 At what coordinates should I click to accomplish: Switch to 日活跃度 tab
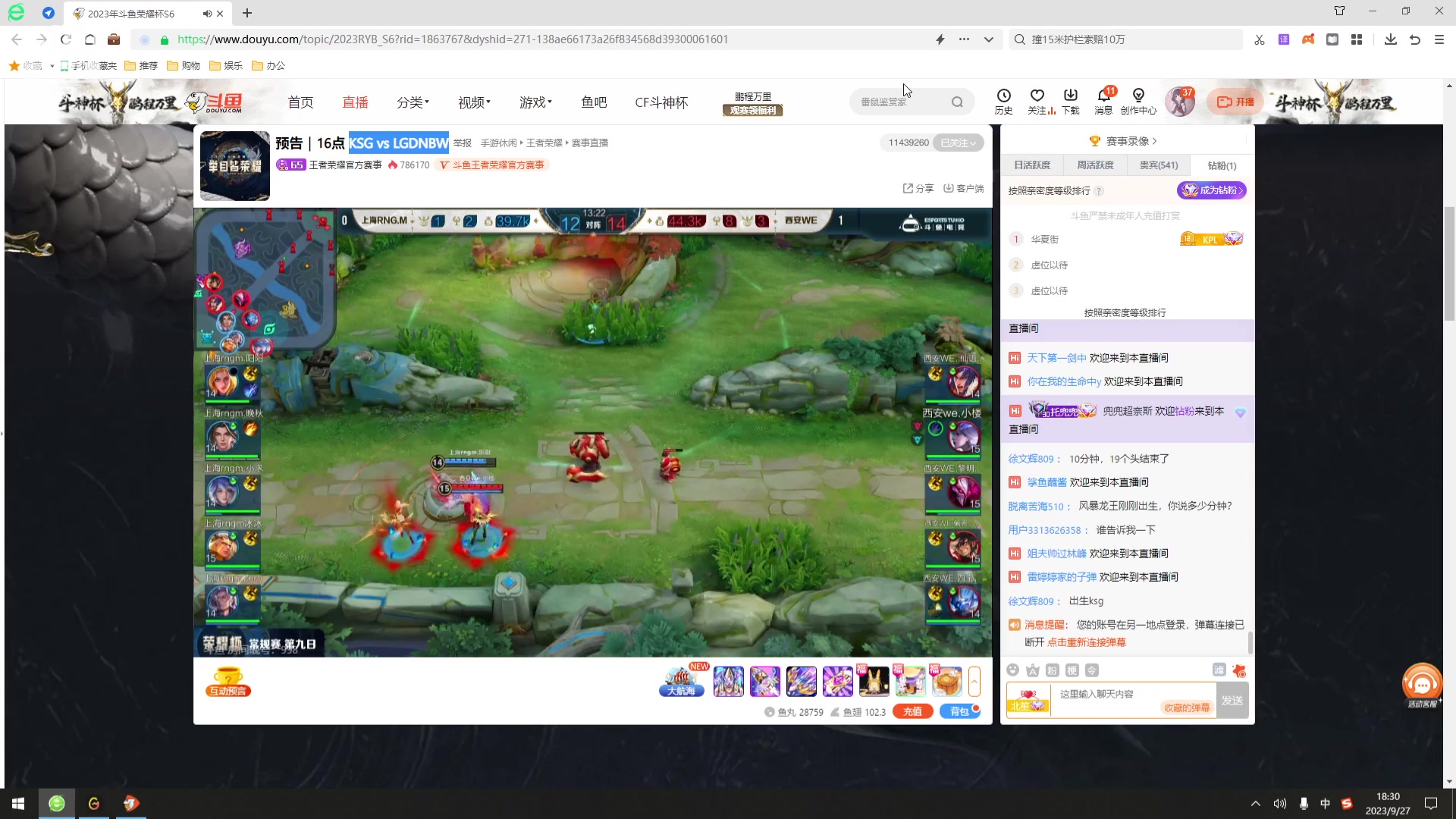(x=1032, y=165)
